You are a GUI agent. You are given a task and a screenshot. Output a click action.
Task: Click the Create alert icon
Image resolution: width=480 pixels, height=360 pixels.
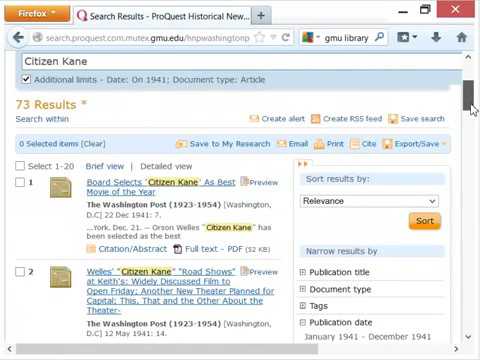[x=254, y=118]
